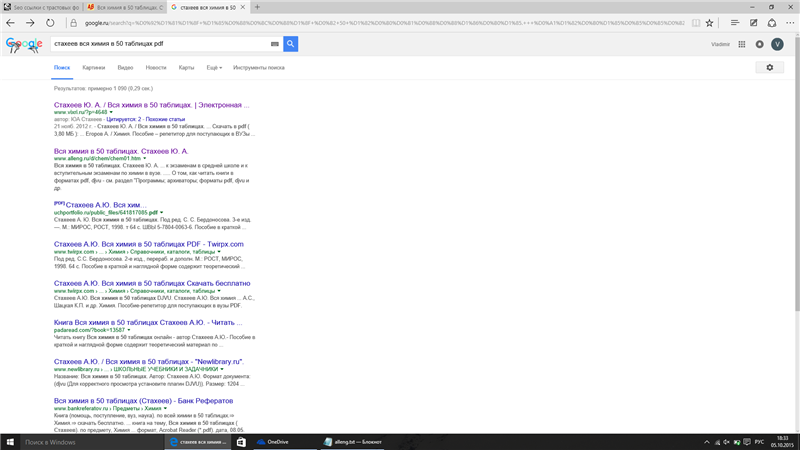Switch to 'Вся химия в 50 таблицах' tab
Image resolution: width=800 pixels, height=450 pixels.
125,7
